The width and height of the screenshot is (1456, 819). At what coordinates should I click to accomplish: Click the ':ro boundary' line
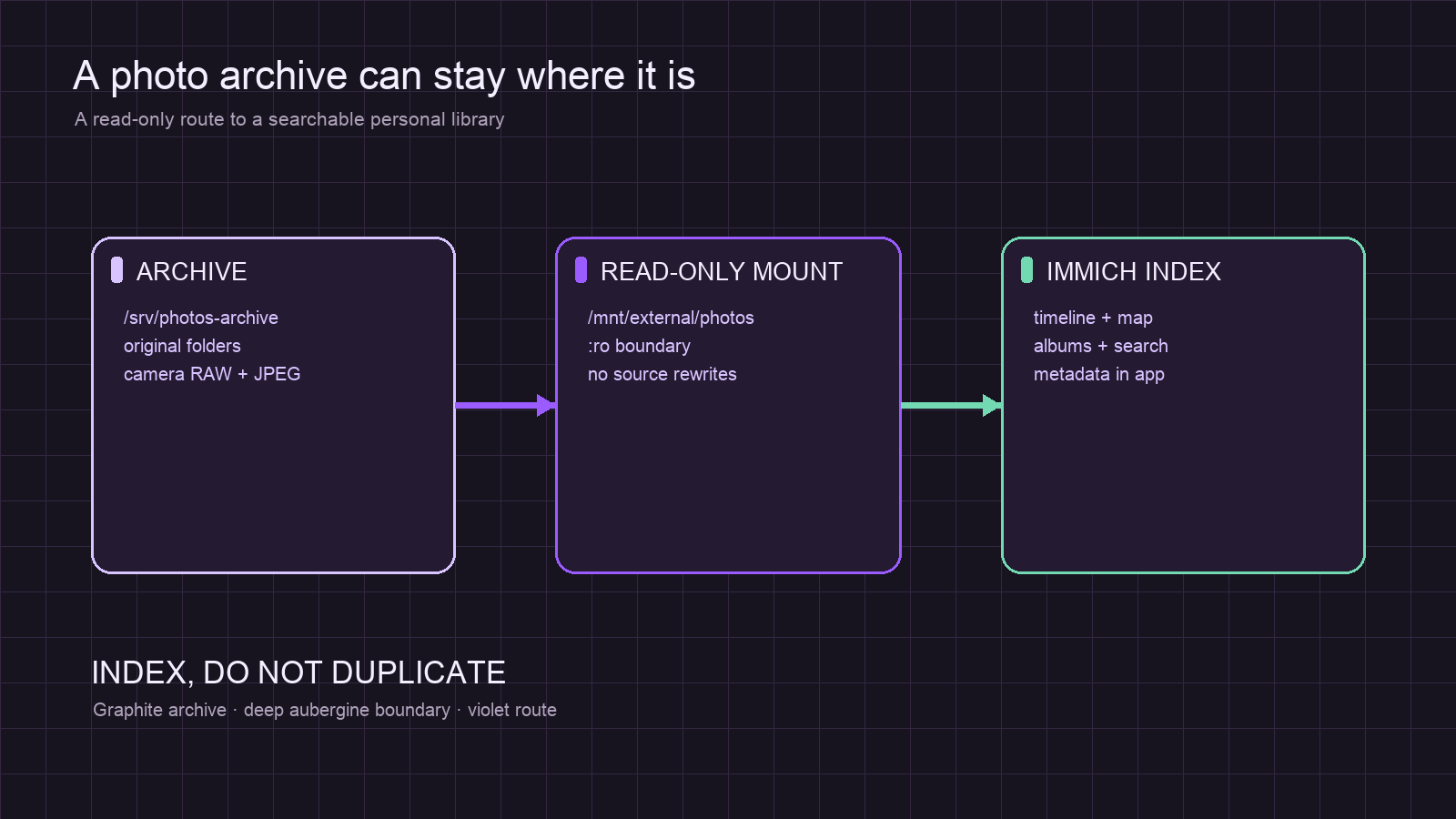click(639, 346)
